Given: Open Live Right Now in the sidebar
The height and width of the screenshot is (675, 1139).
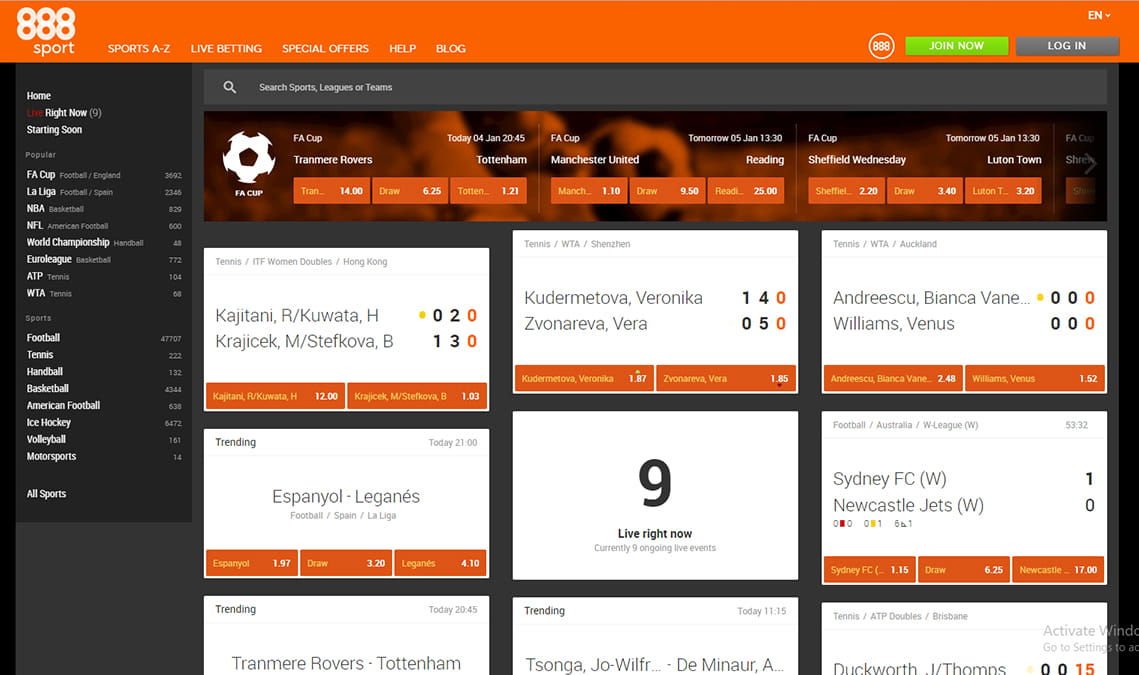Looking at the screenshot, I should (64, 113).
